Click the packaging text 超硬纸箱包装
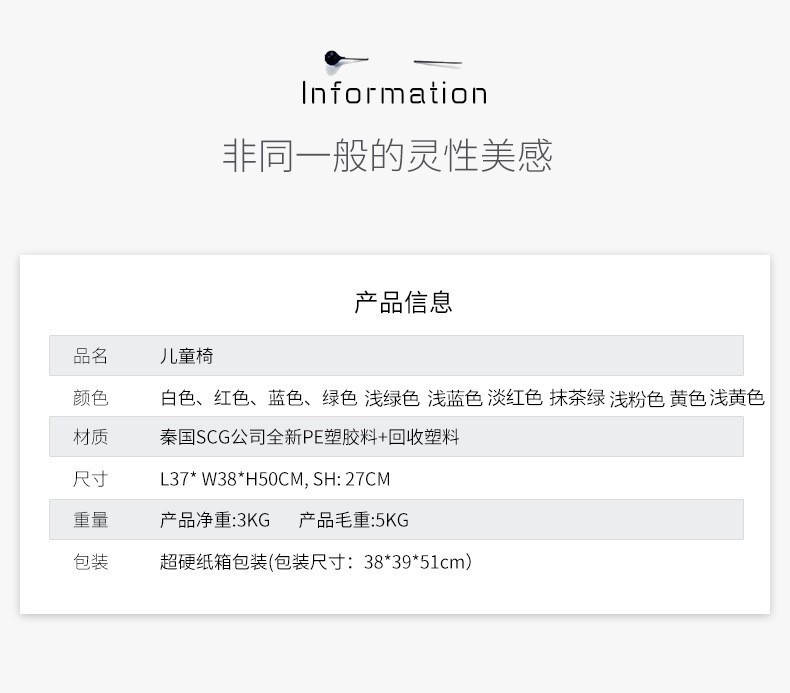The height and width of the screenshot is (693, 790). coord(214,562)
